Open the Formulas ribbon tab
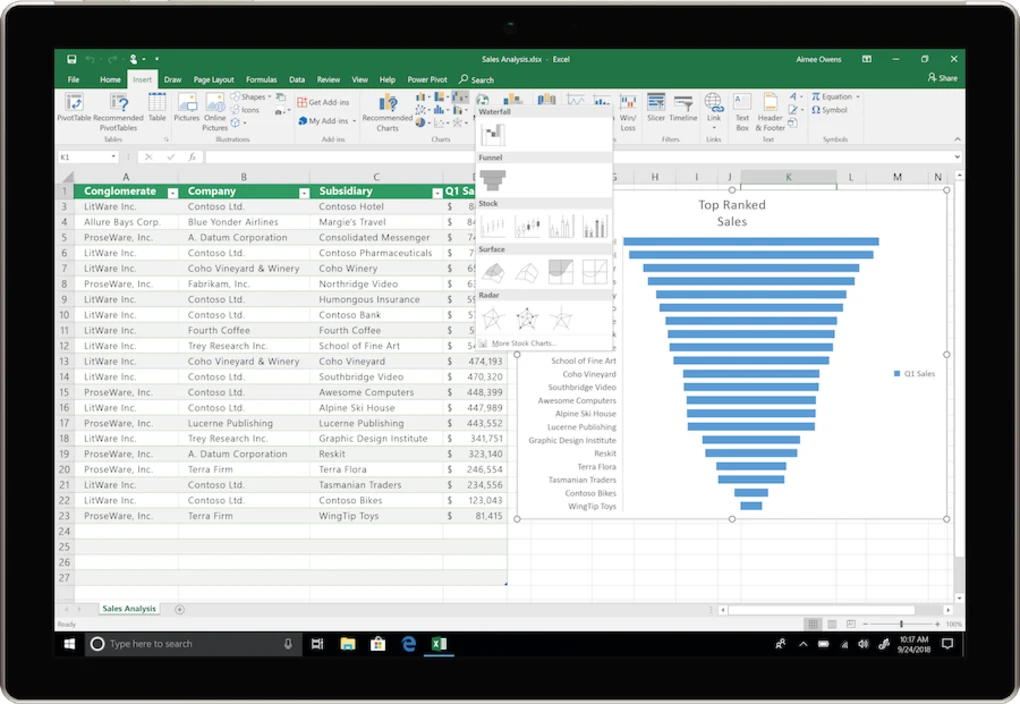 [261, 79]
